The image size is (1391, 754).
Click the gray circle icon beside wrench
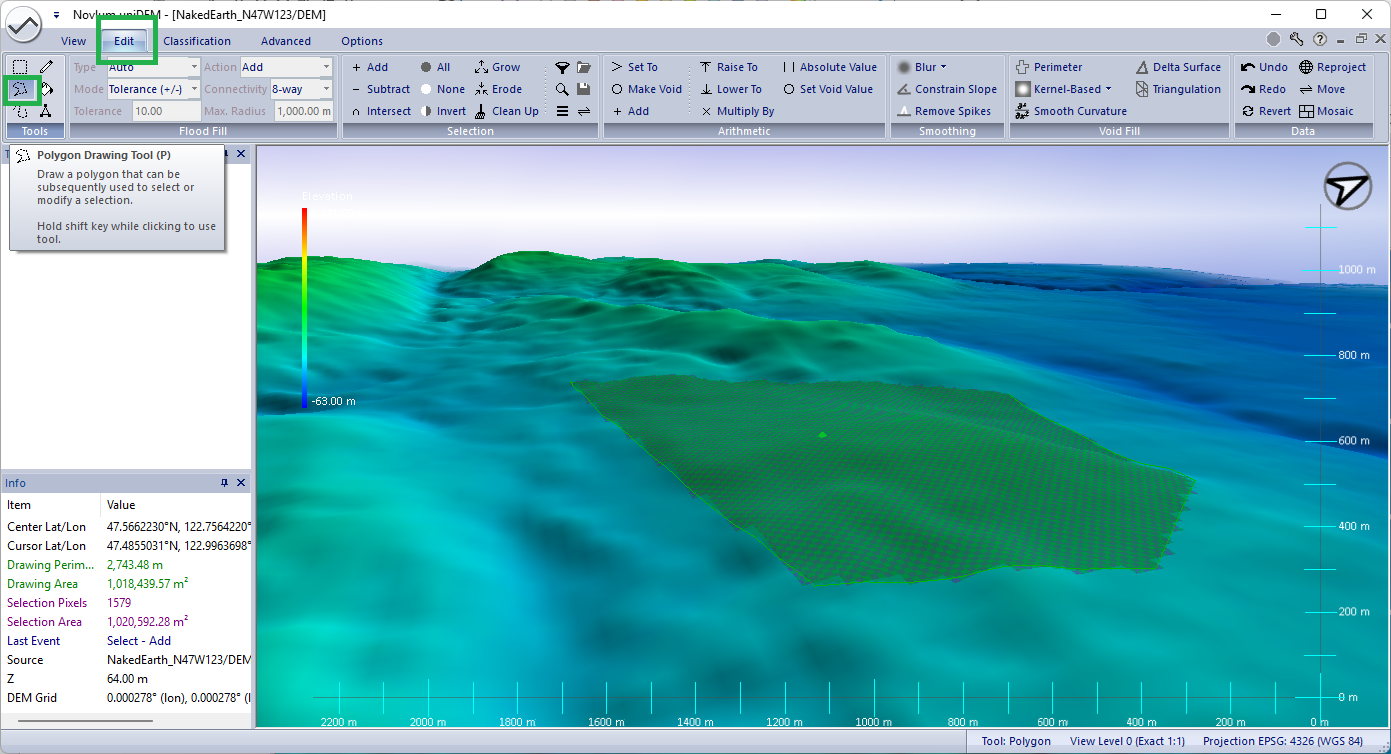click(1273, 40)
